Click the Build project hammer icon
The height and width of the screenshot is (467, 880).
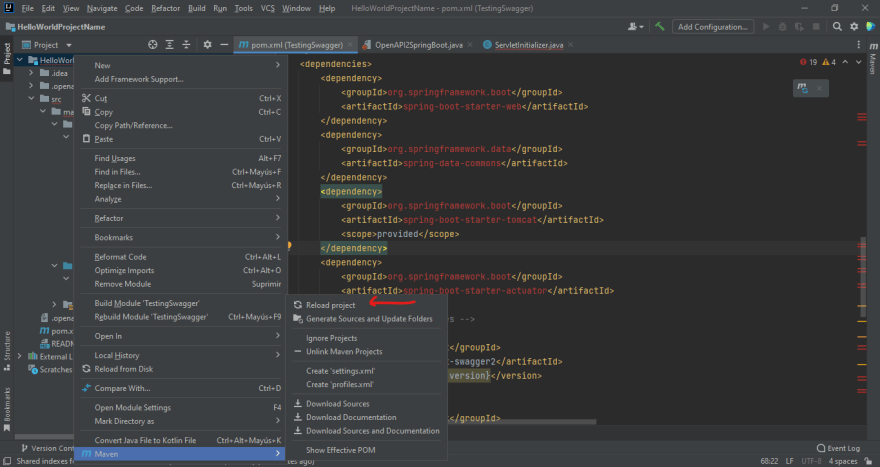659,26
